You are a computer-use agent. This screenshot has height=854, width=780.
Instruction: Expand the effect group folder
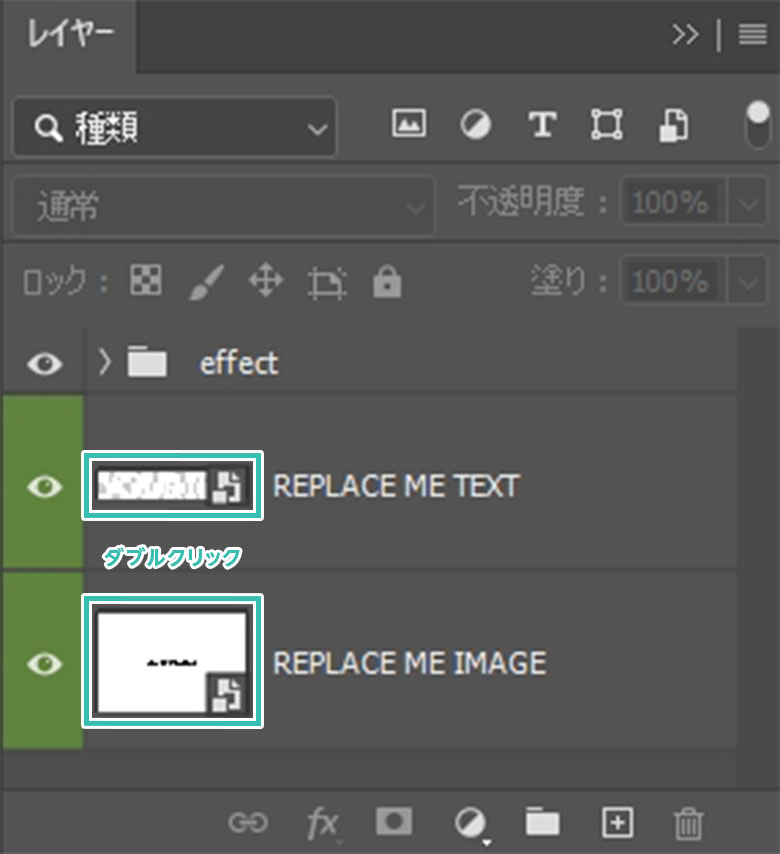[x=105, y=363]
